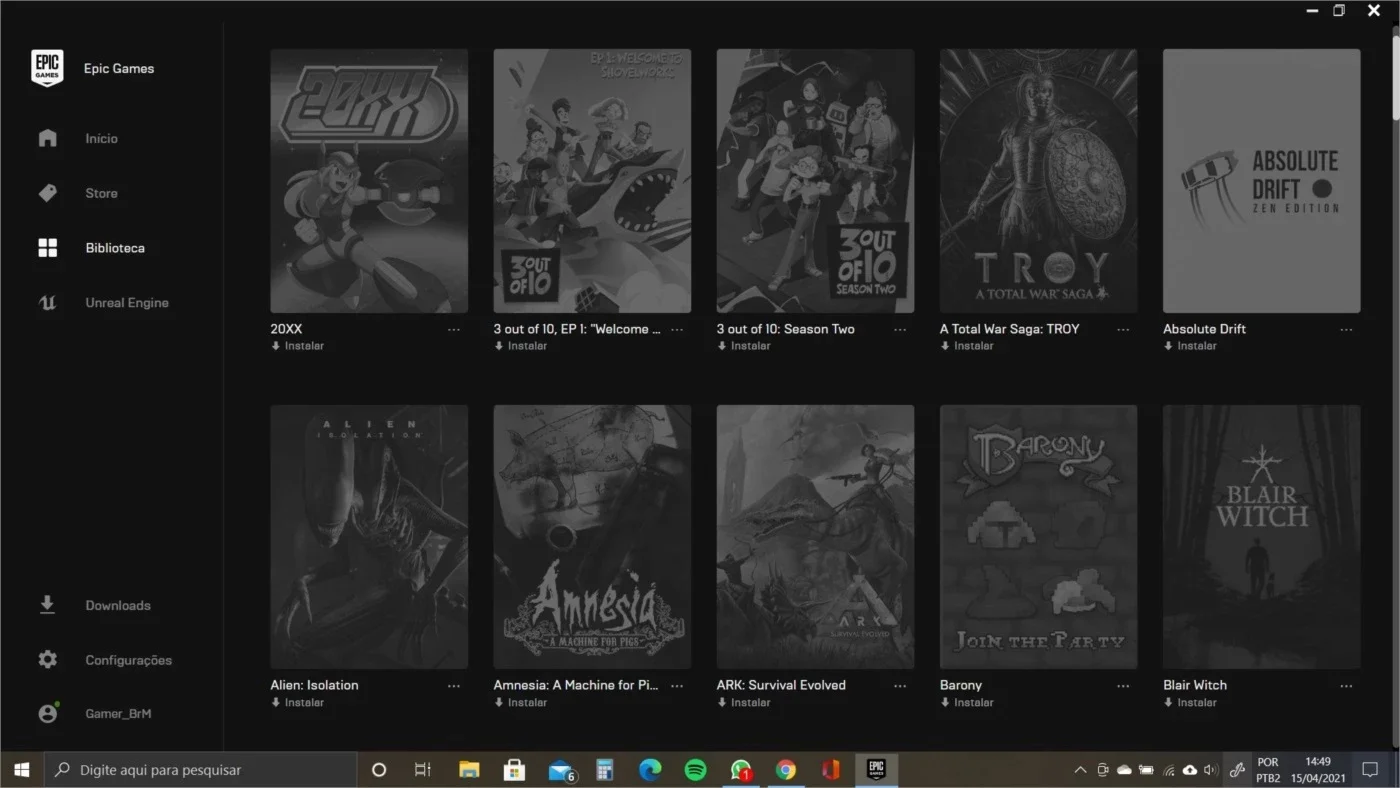Click Instalar under Alien: Isolation

[298, 703]
